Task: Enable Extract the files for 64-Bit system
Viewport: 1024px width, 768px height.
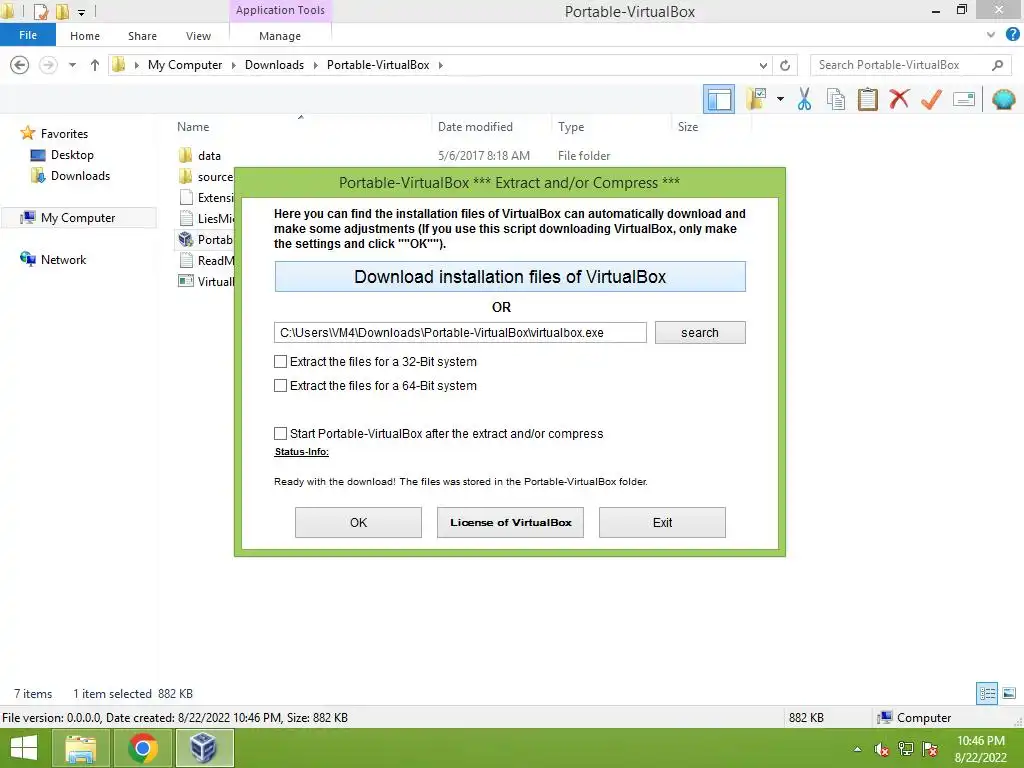Action: (x=280, y=385)
